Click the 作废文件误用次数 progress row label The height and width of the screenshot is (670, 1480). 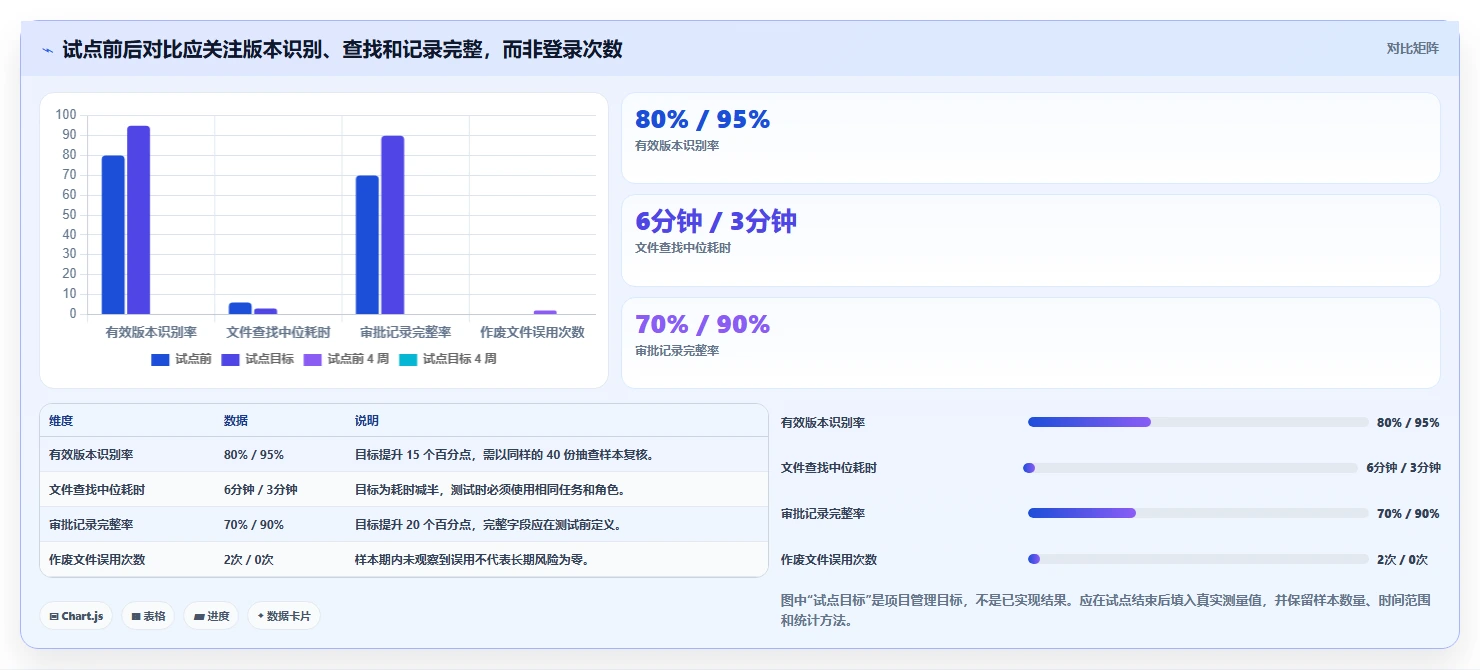829,559
